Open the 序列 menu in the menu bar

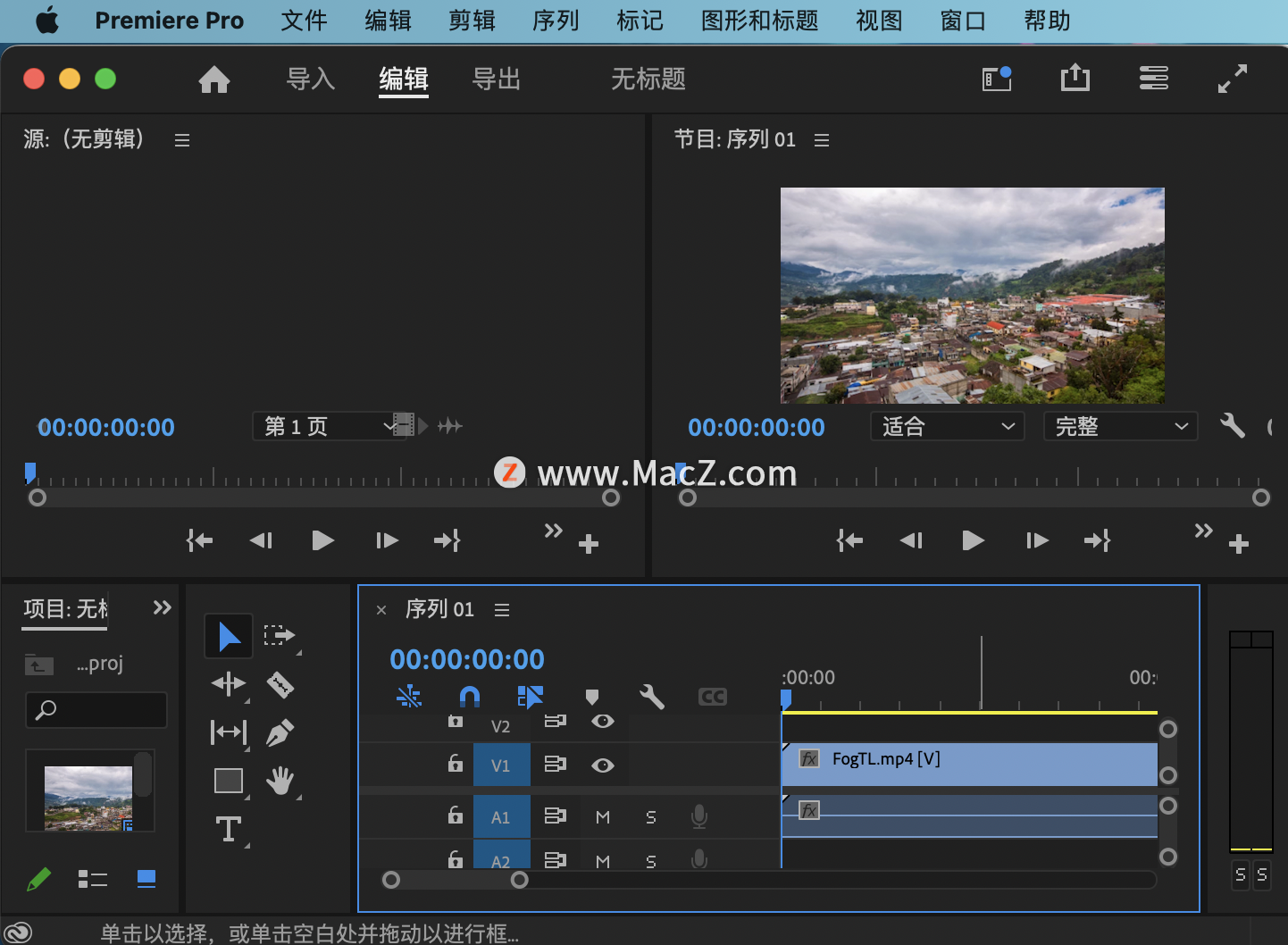tap(555, 21)
